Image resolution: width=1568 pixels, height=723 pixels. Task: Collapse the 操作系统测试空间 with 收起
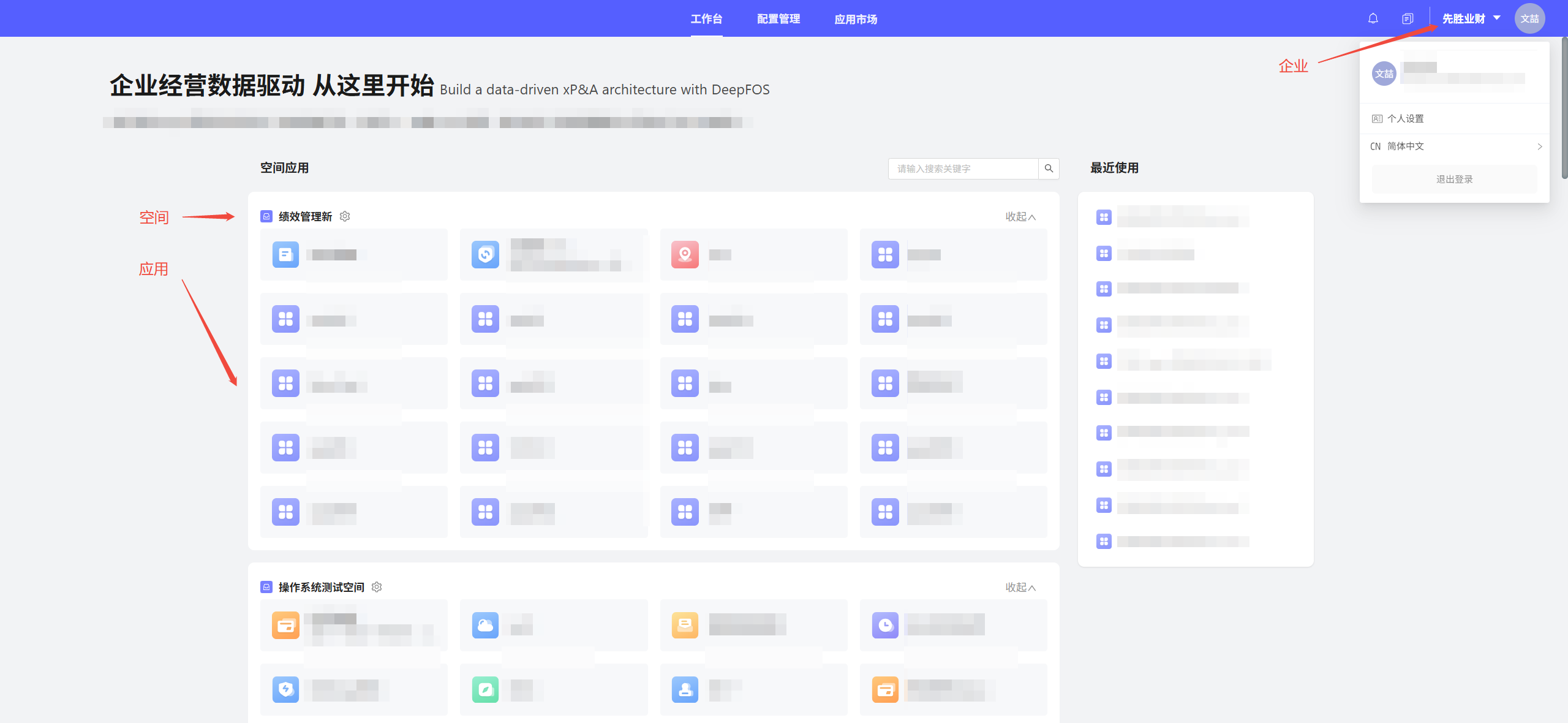coord(1020,587)
